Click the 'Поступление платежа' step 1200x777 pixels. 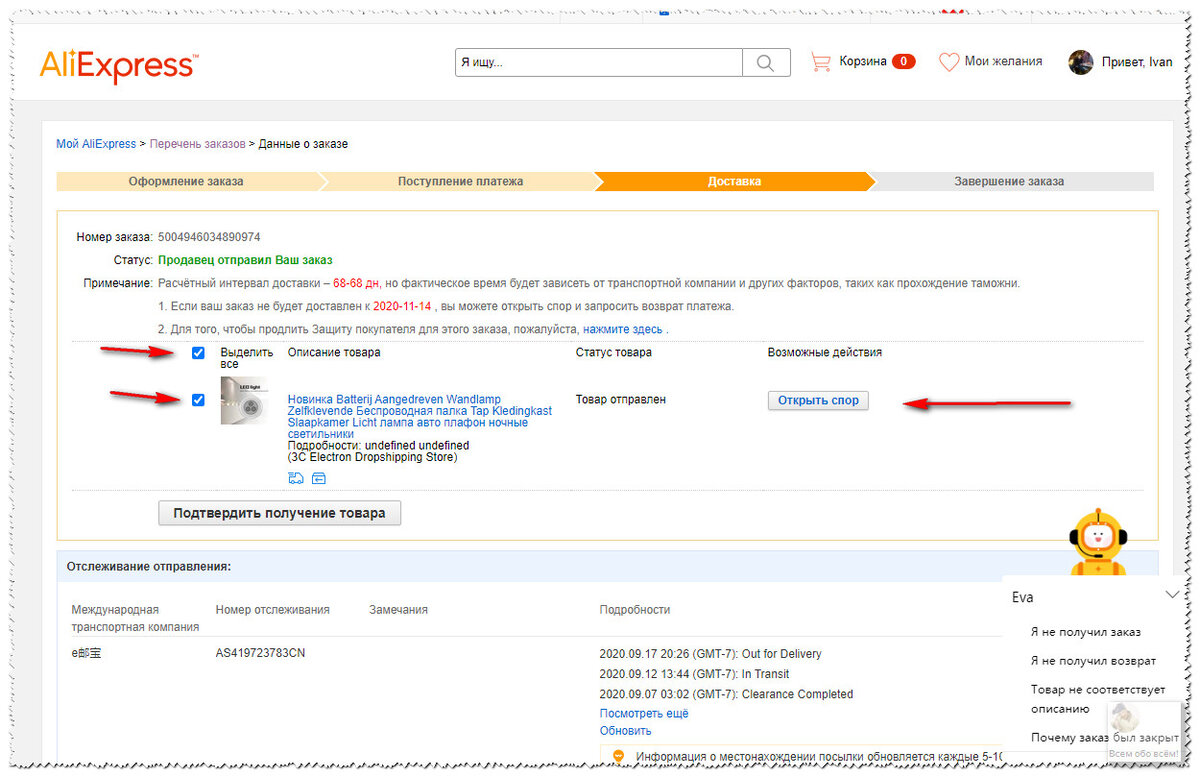pyautogui.click(x=460, y=182)
